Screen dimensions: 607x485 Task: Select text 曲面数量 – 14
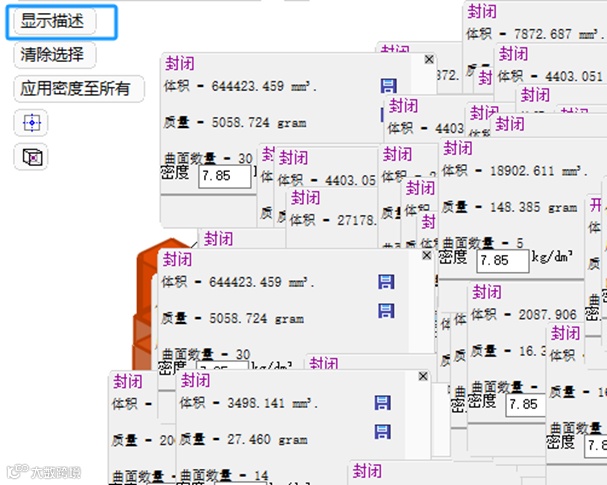coord(224,475)
